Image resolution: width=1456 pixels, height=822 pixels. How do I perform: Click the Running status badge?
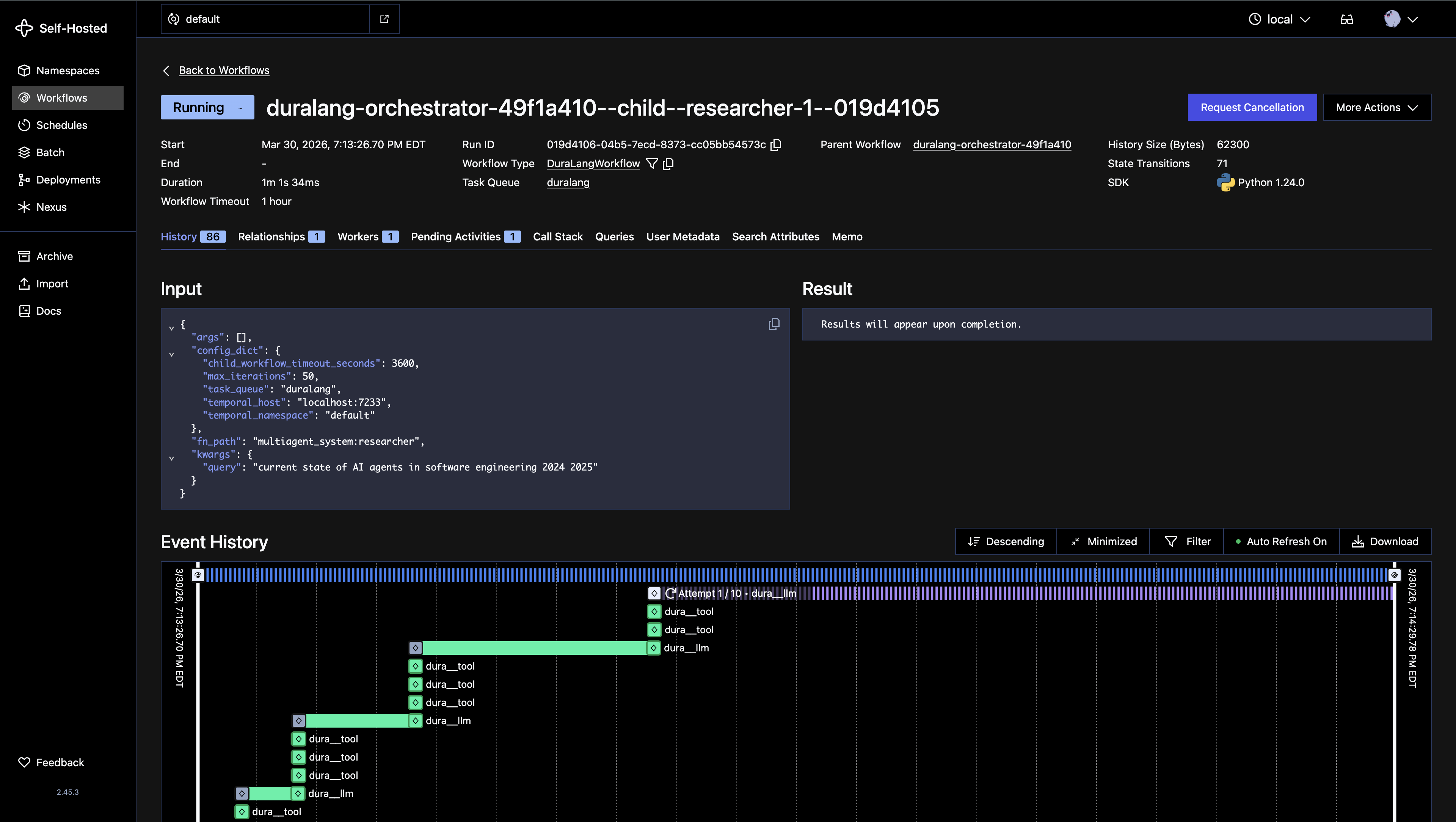207,107
